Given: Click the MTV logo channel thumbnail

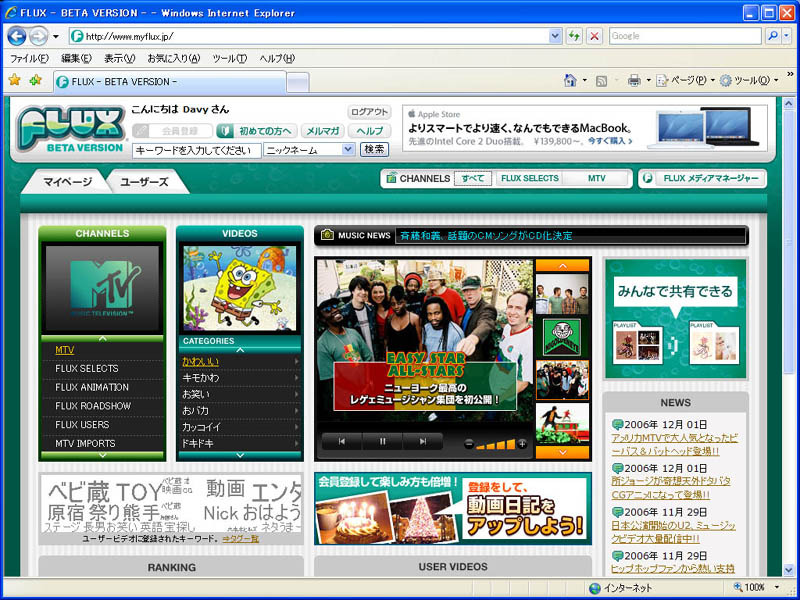Looking at the screenshot, I should (x=103, y=288).
